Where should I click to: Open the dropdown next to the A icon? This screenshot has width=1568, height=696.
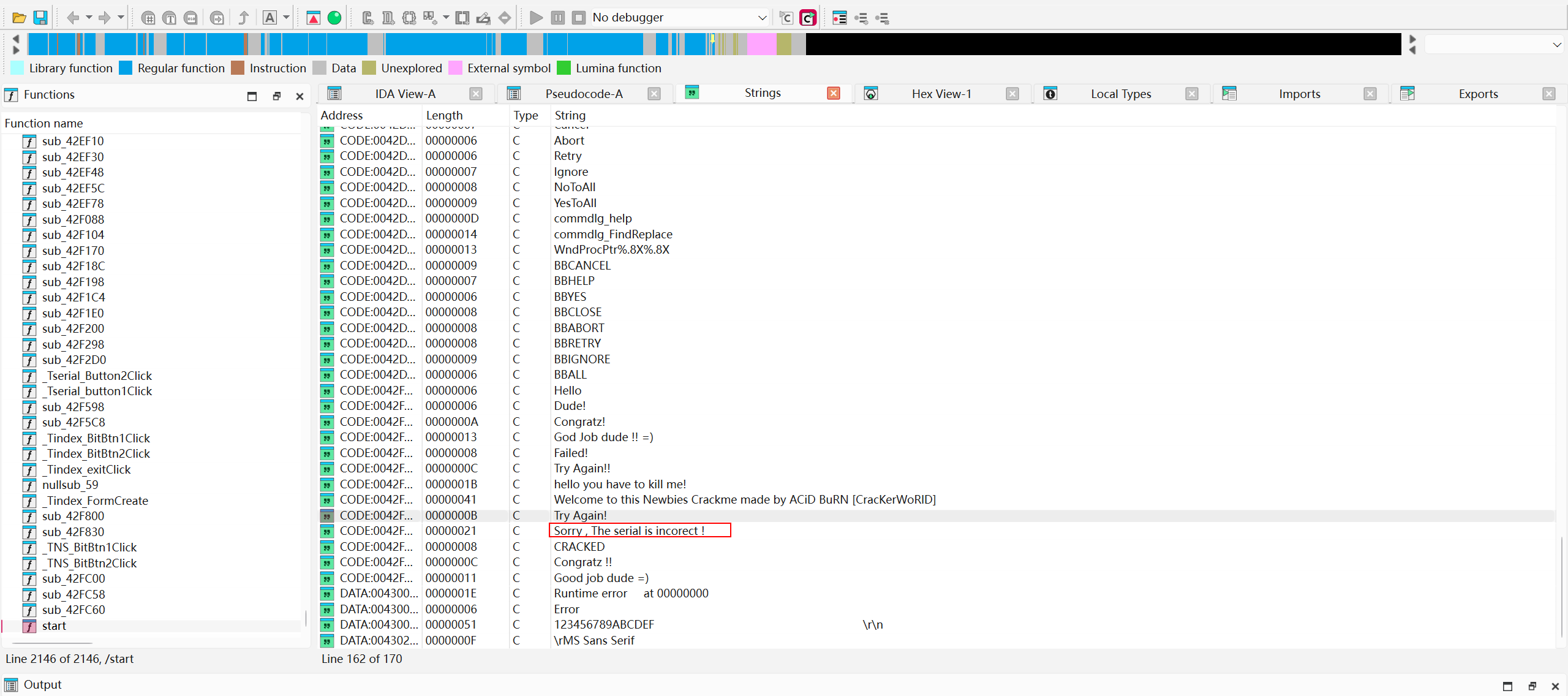286,18
